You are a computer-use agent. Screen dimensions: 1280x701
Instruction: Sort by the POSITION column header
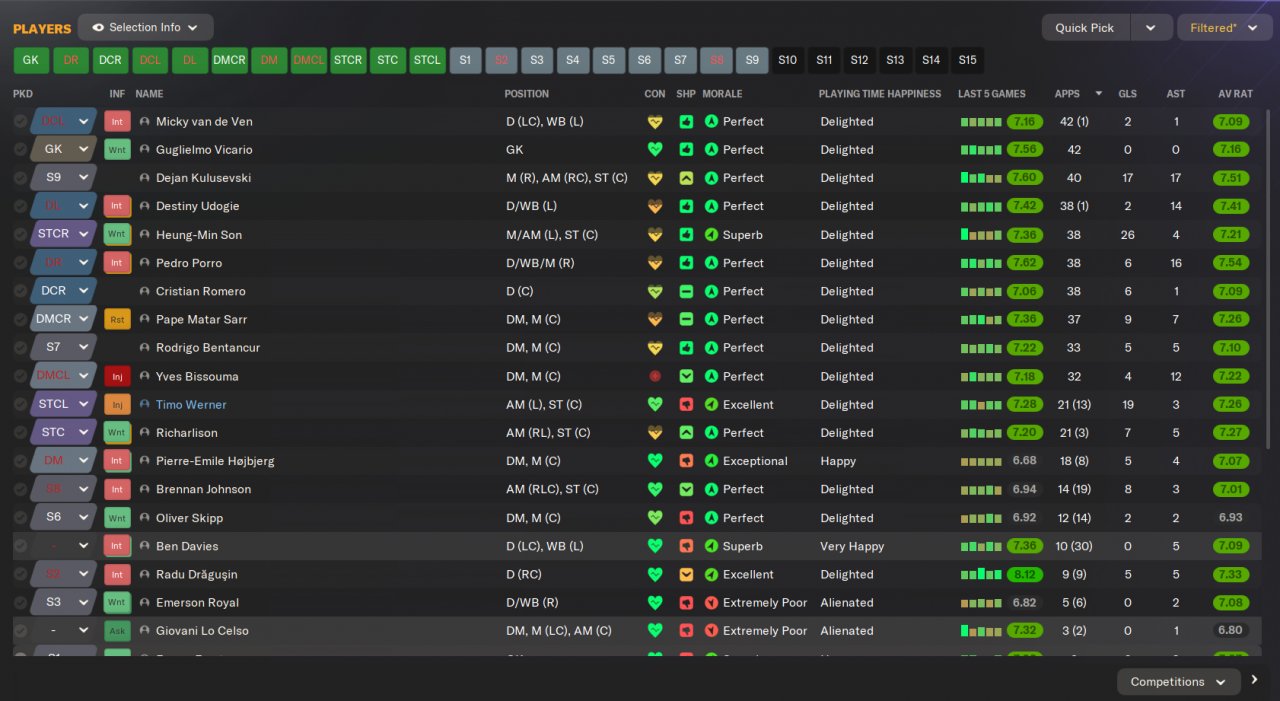click(x=527, y=94)
